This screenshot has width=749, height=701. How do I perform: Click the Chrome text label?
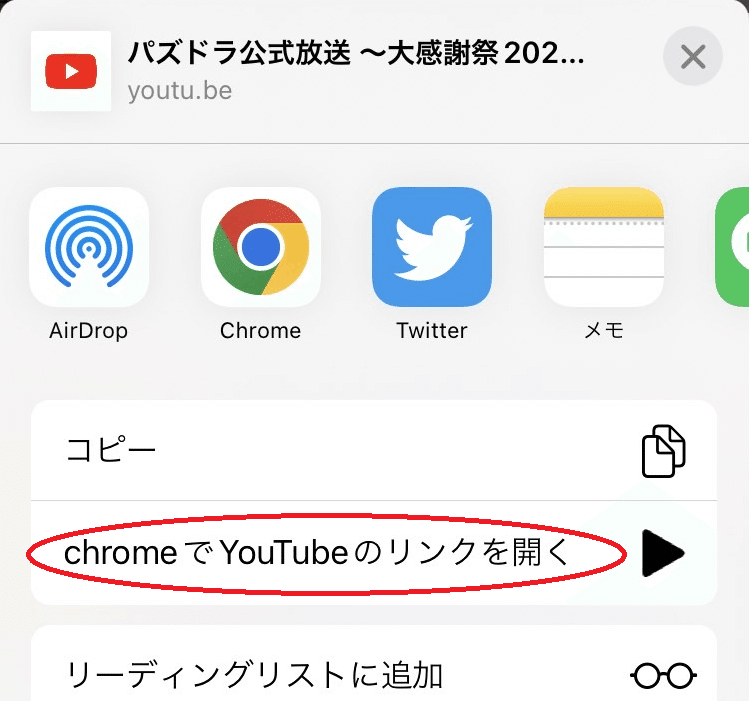pyautogui.click(x=261, y=330)
